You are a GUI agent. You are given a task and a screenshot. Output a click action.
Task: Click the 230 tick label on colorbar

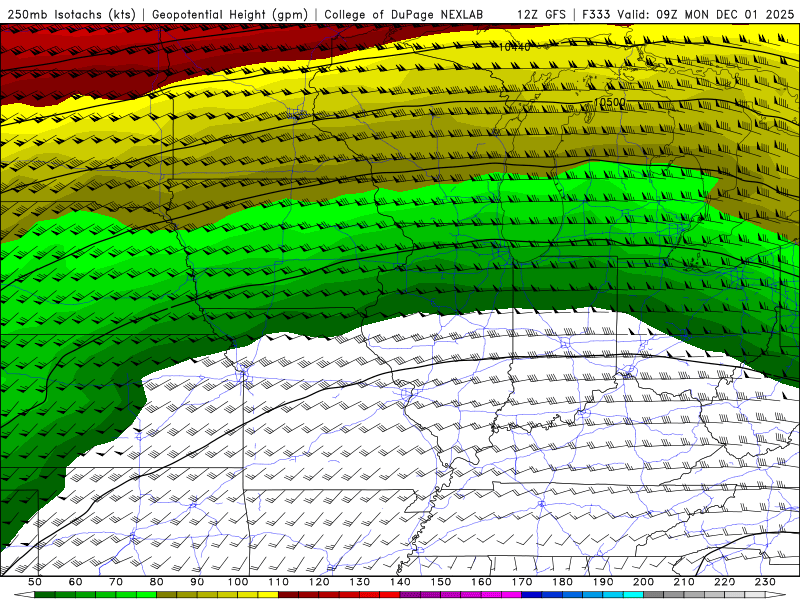(765, 582)
